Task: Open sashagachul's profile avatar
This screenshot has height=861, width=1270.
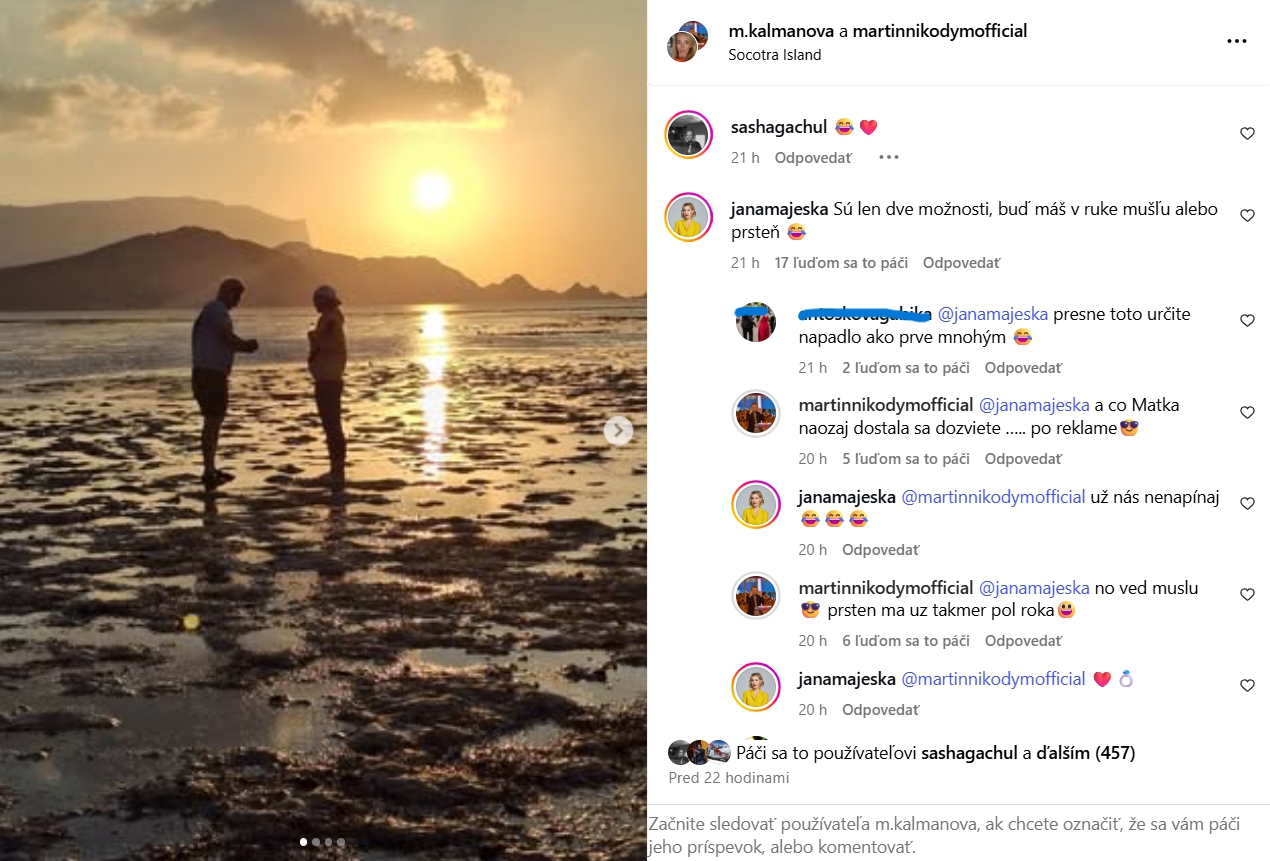Action: point(688,135)
